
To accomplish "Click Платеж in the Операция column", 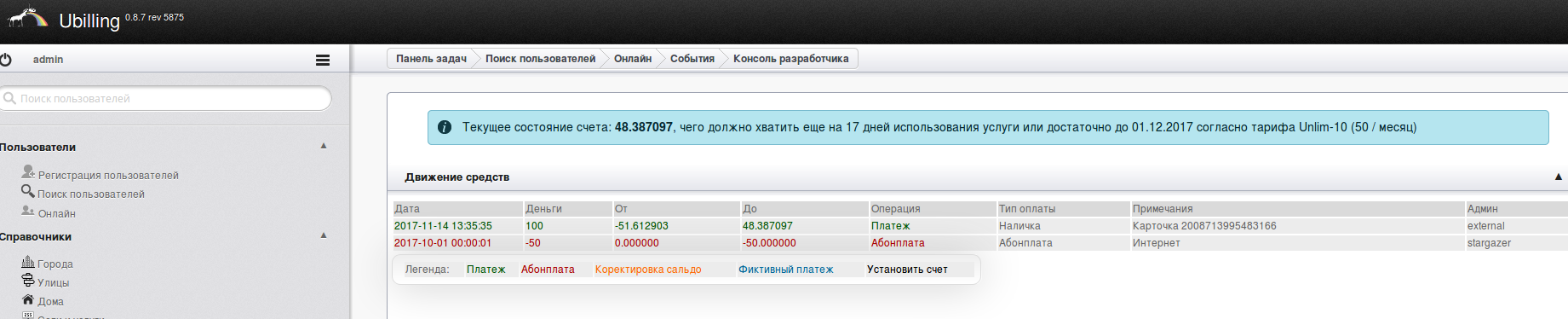I will coord(890,226).
